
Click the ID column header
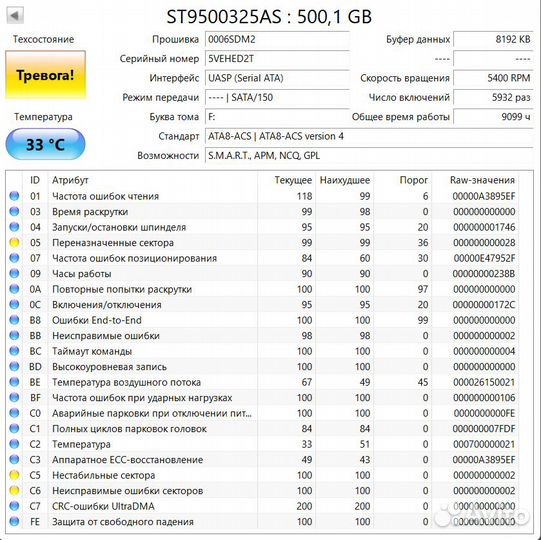click(35, 180)
